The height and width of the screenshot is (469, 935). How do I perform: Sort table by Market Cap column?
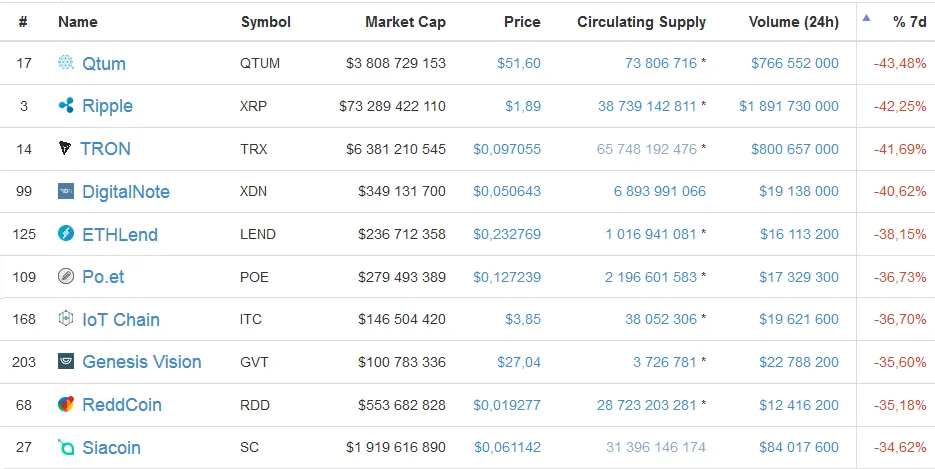tap(405, 22)
